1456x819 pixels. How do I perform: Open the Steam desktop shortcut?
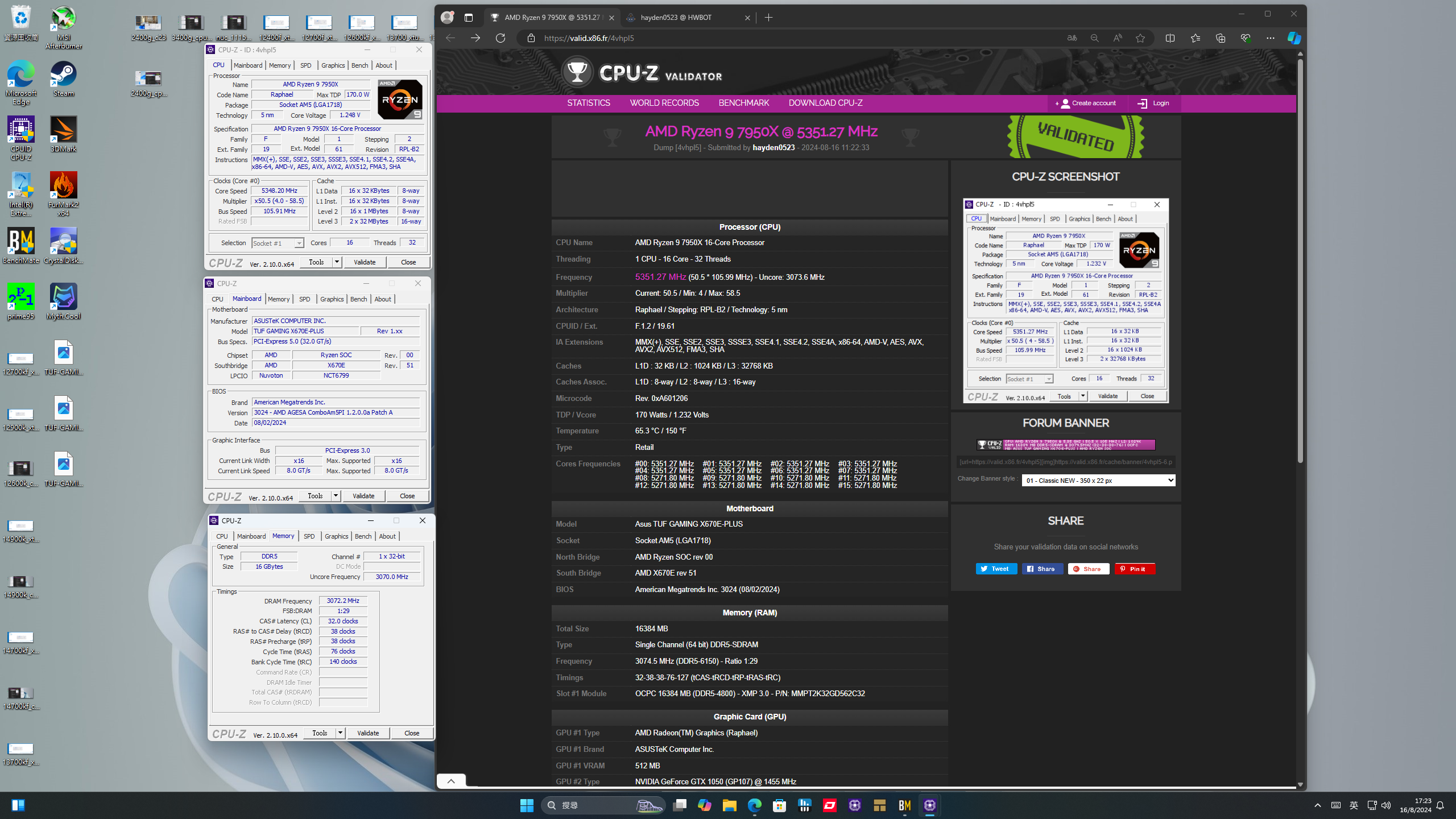coord(63,79)
